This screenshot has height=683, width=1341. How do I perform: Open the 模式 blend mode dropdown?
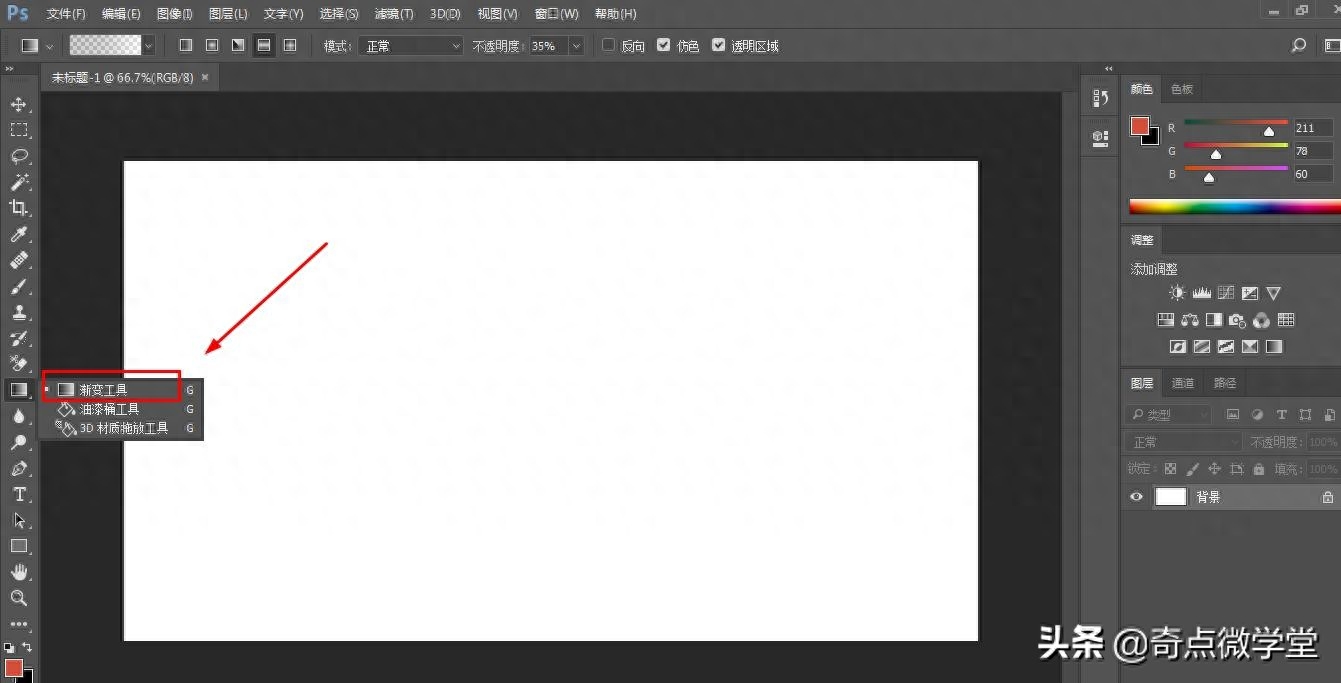[412, 46]
